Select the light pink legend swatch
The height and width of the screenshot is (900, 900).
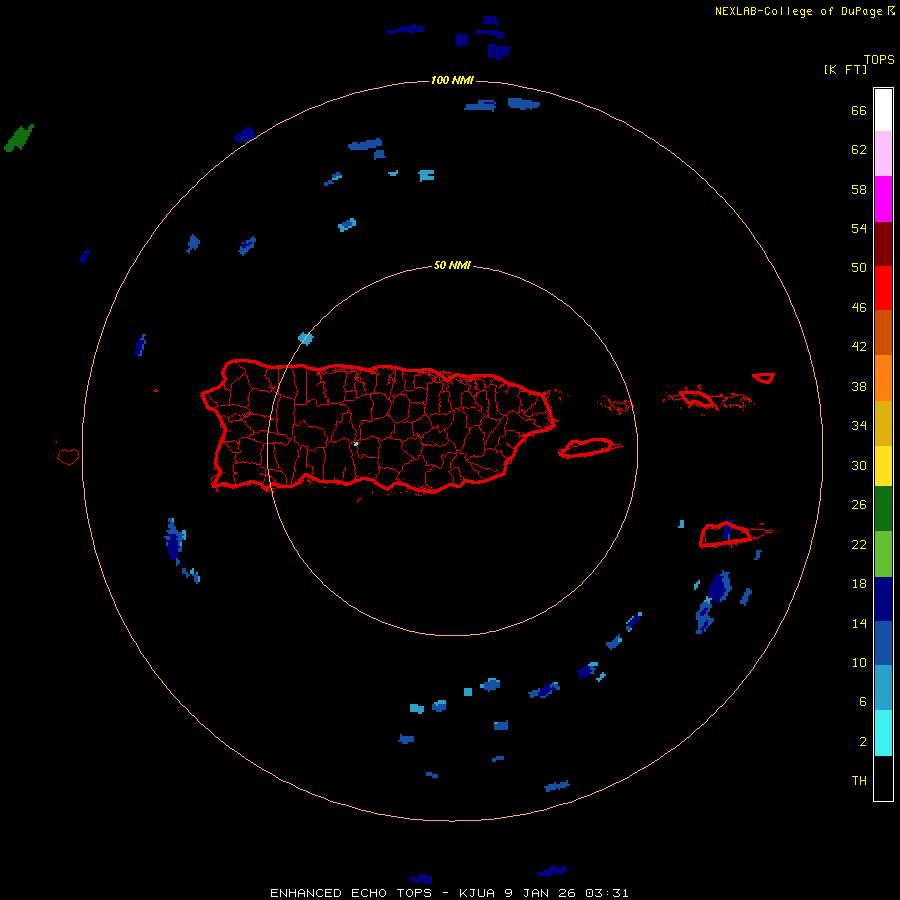pos(883,153)
